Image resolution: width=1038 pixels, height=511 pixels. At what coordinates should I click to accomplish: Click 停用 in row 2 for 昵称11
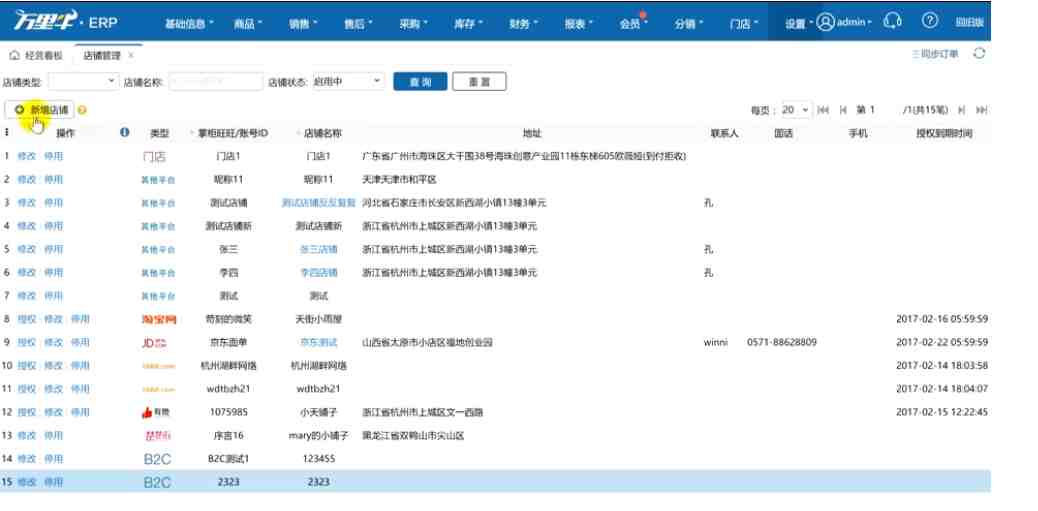53,179
